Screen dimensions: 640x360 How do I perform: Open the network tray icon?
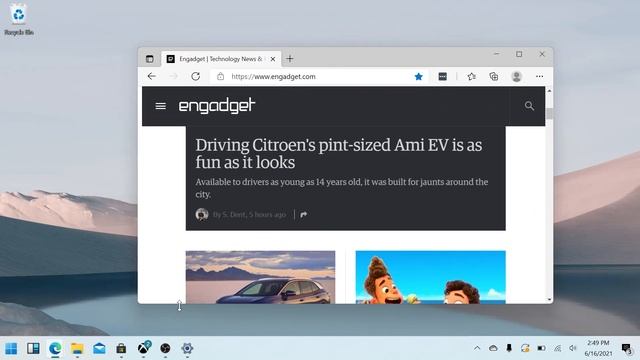click(x=557, y=348)
